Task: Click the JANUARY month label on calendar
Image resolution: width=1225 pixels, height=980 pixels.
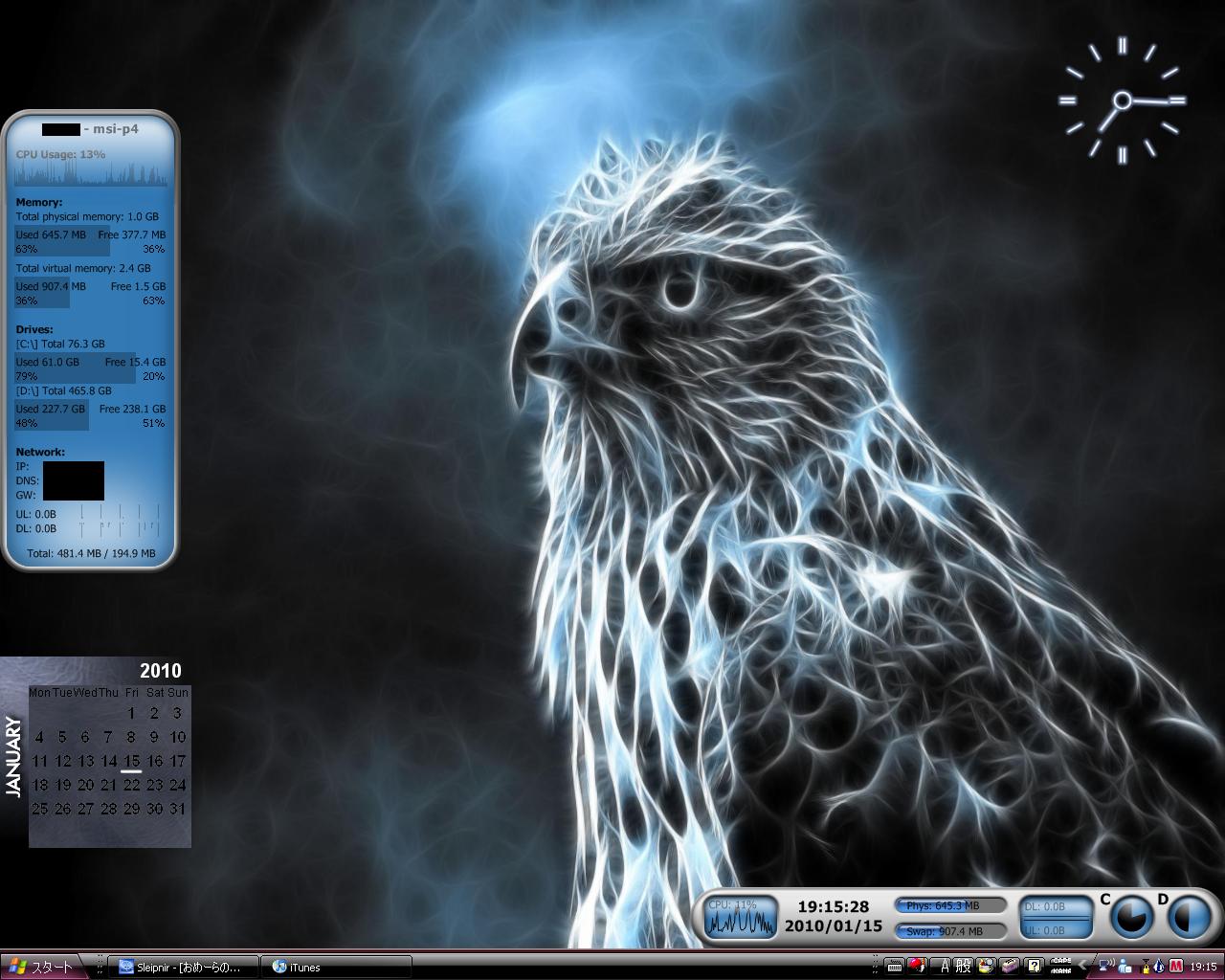Action: 13,757
